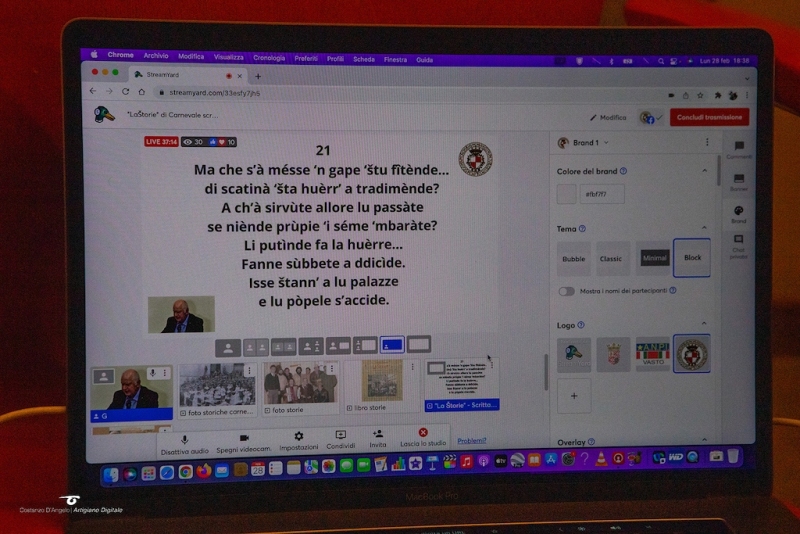Click the Spegni videocam camera icon

tap(244, 438)
